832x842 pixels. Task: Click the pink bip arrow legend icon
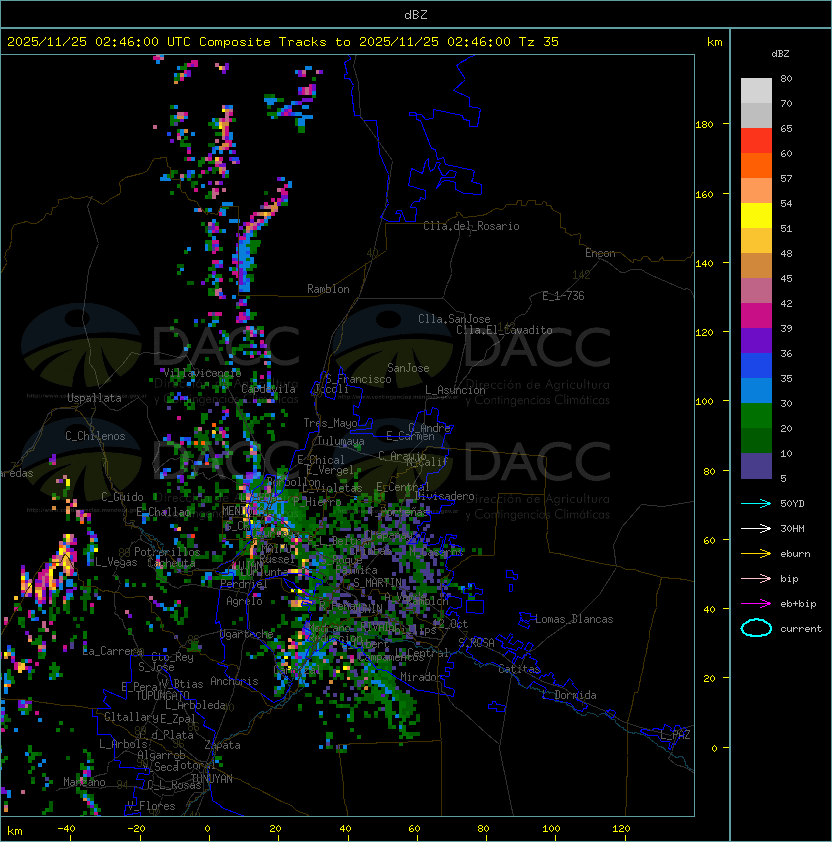point(756,578)
